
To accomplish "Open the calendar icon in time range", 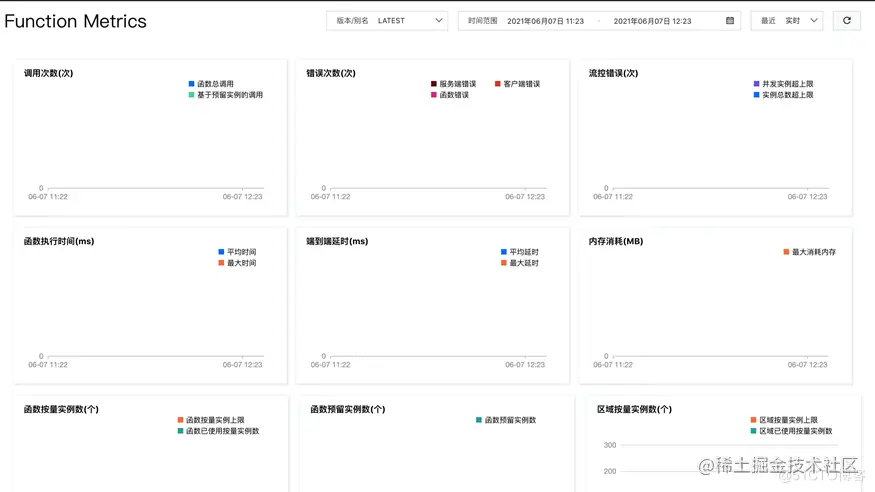I will (729, 21).
